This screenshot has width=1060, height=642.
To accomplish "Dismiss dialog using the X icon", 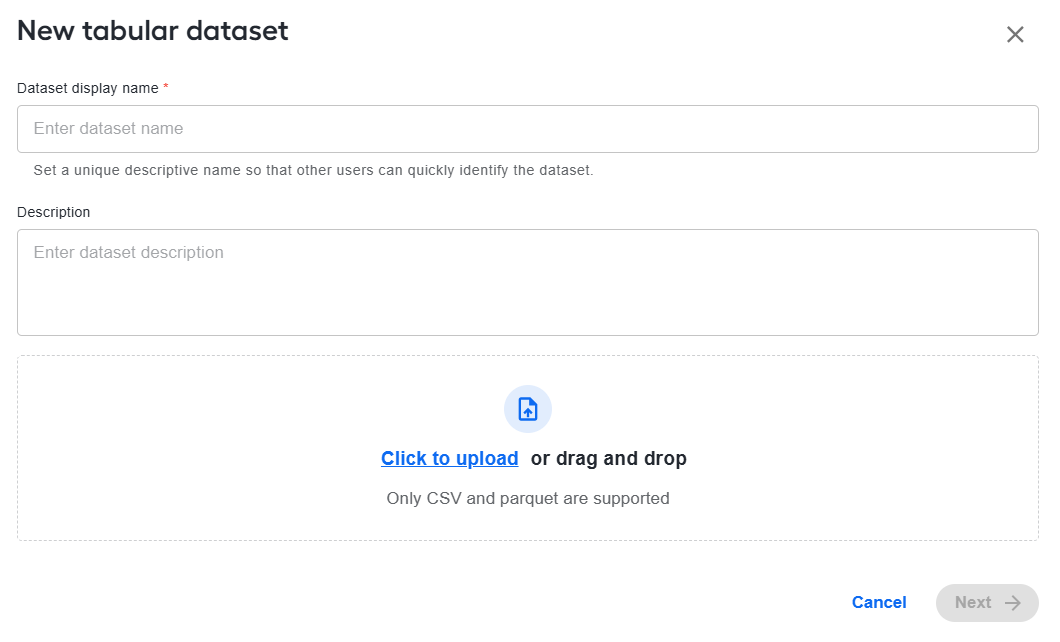I will (x=1015, y=34).
